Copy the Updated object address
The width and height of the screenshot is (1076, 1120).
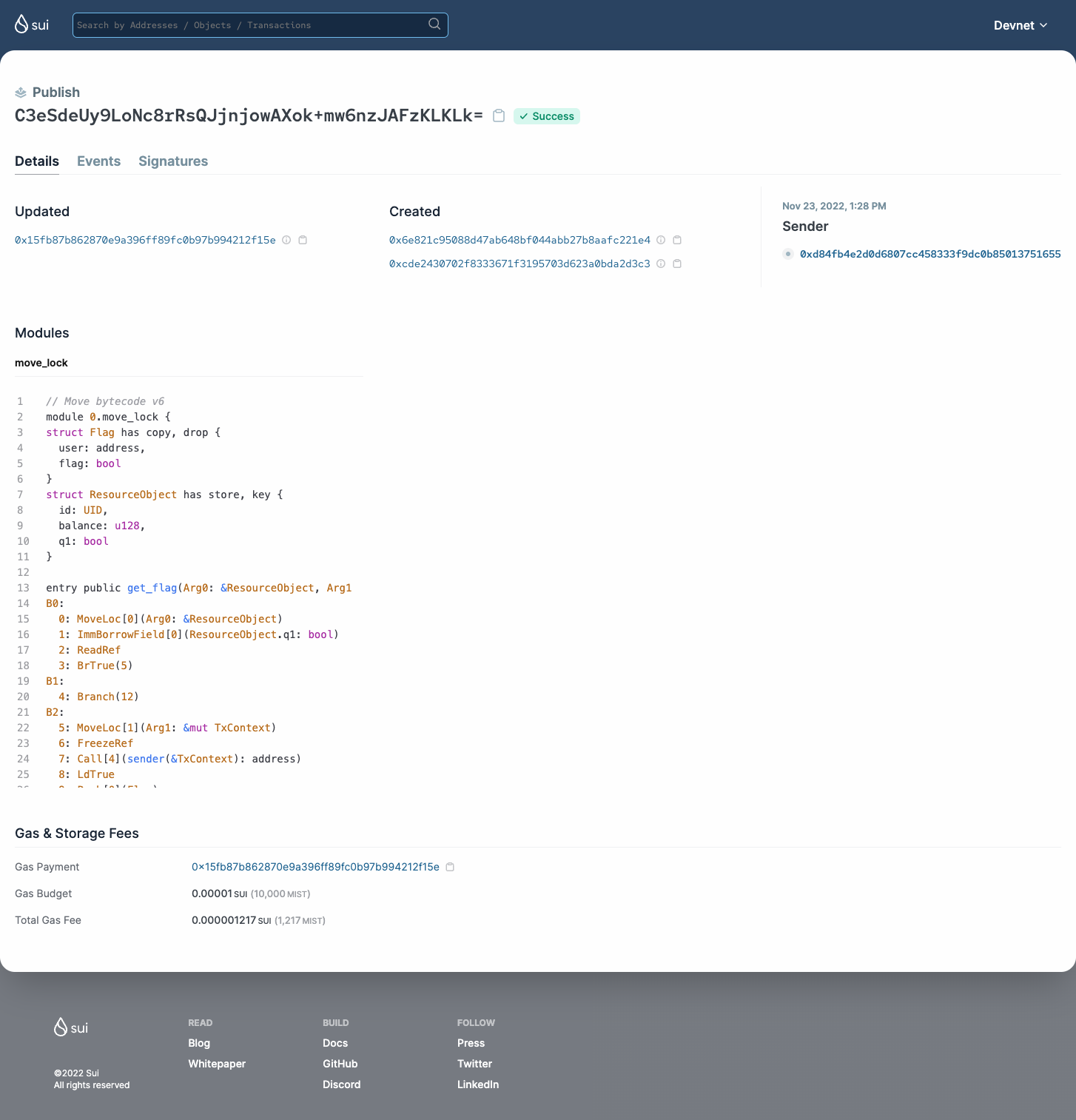click(x=303, y=240)
